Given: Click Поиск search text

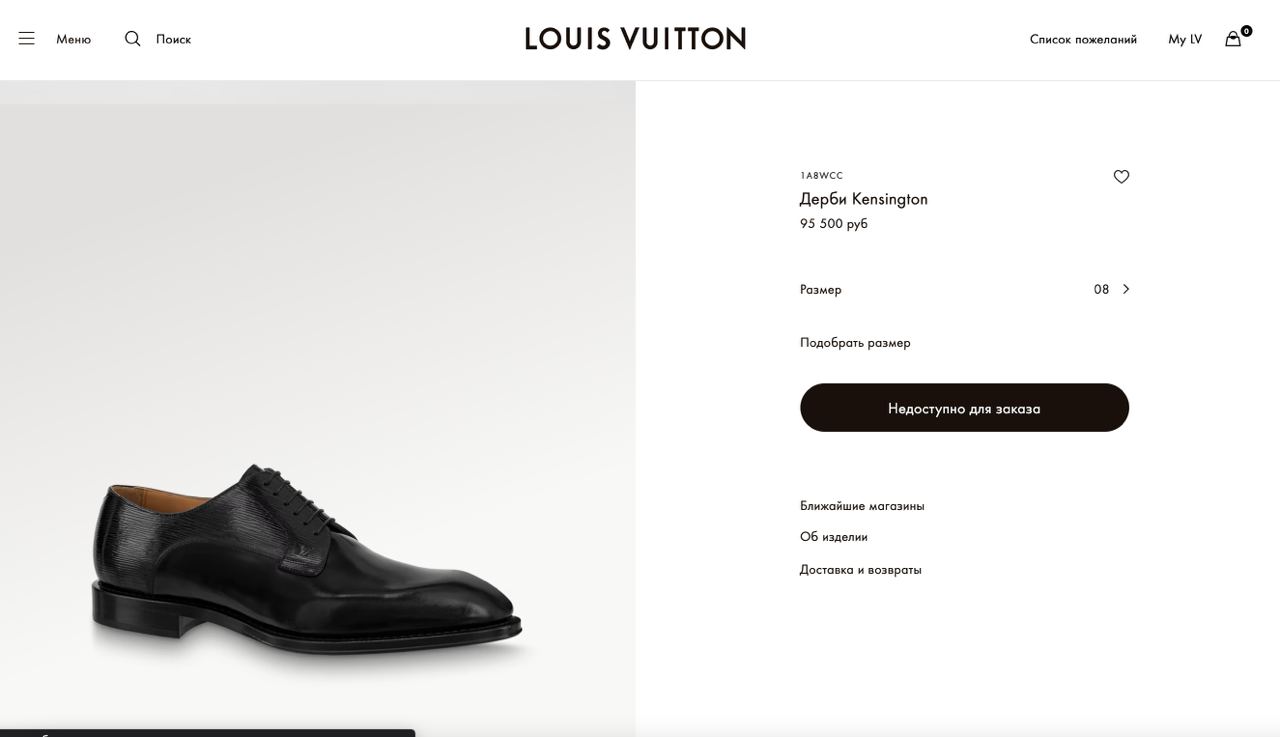Looking at the screenshot, I should point(173,39).
